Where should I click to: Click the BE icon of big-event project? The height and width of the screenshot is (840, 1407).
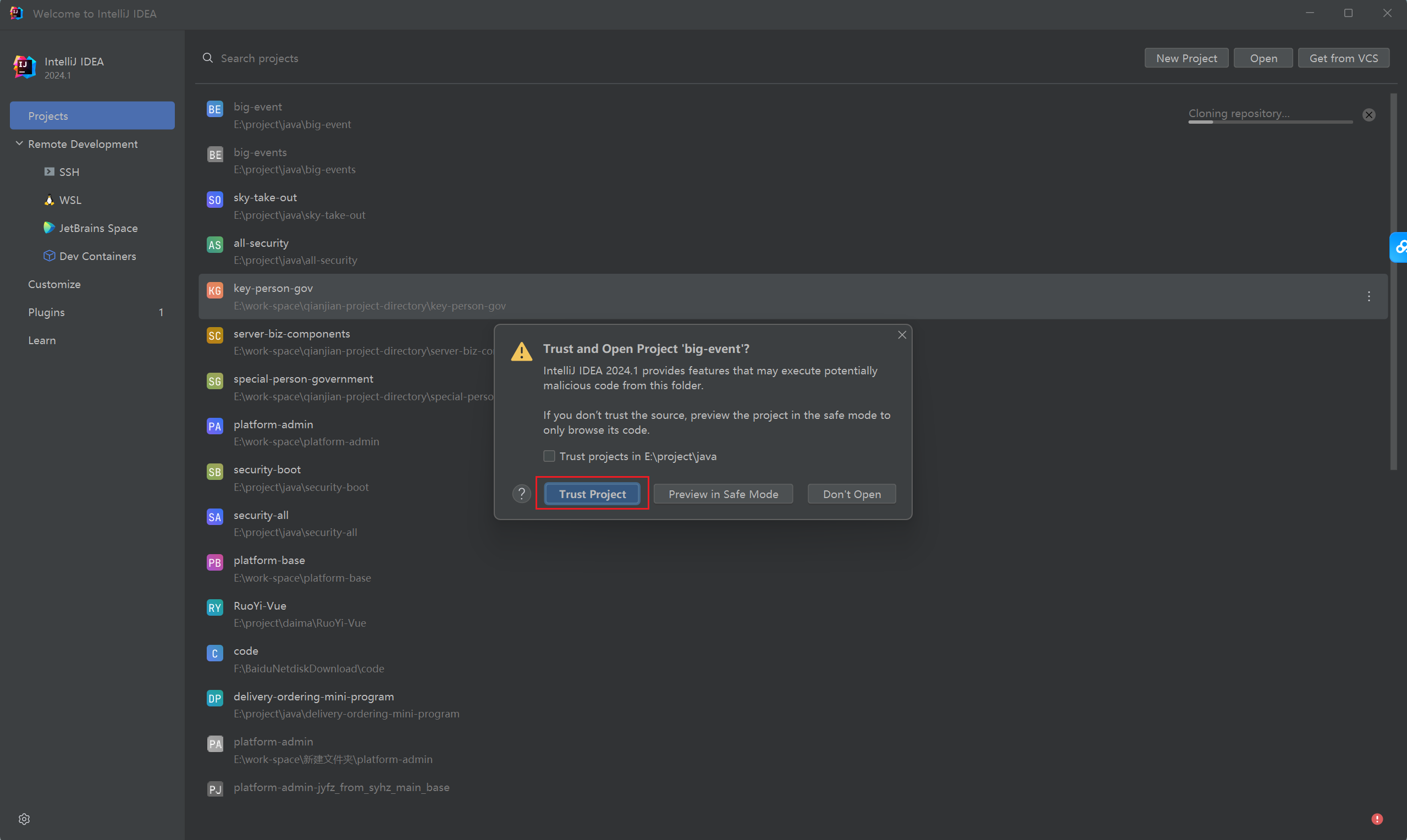click(x=214, y=109)
